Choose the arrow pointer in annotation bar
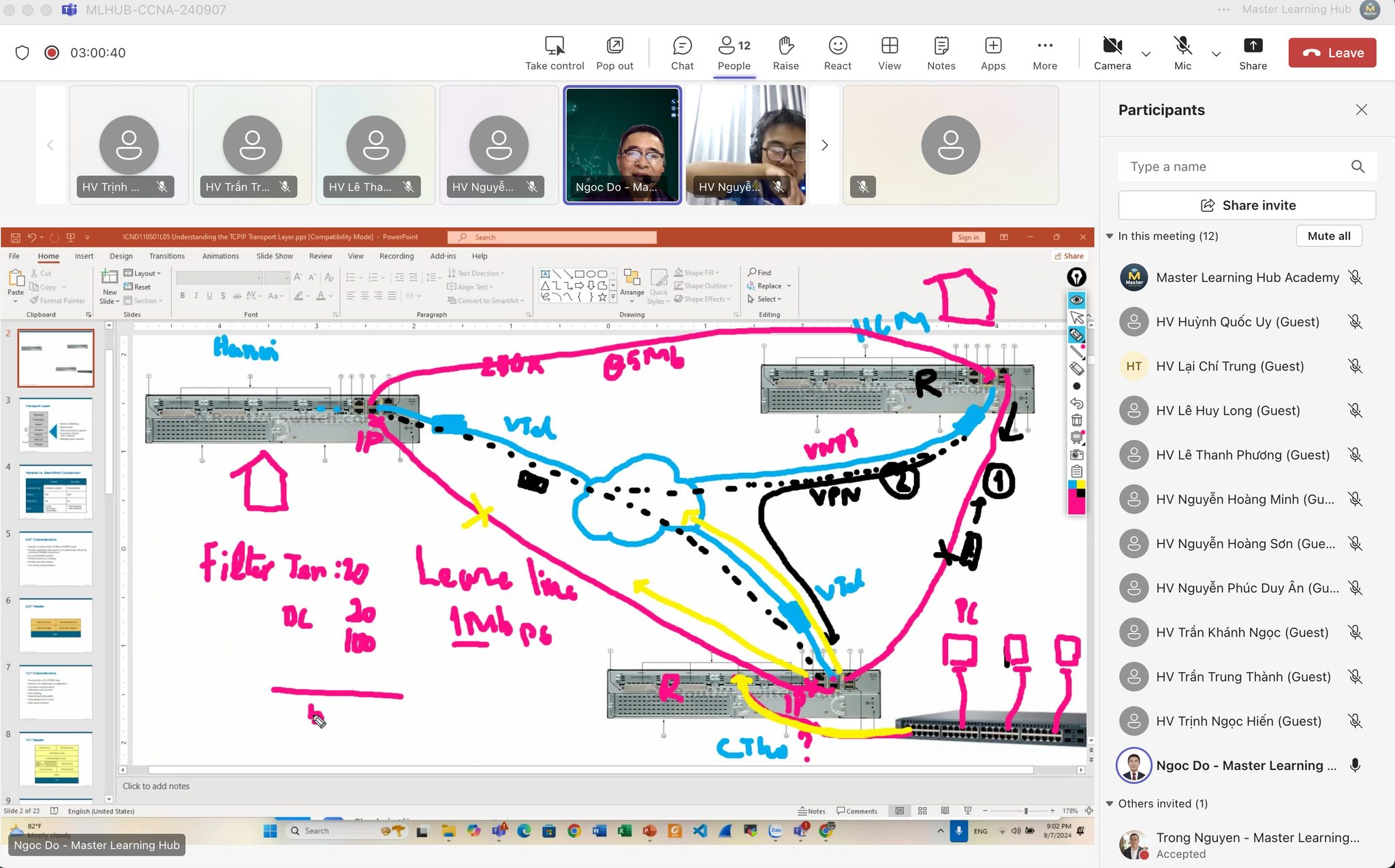 (1076, 317)
